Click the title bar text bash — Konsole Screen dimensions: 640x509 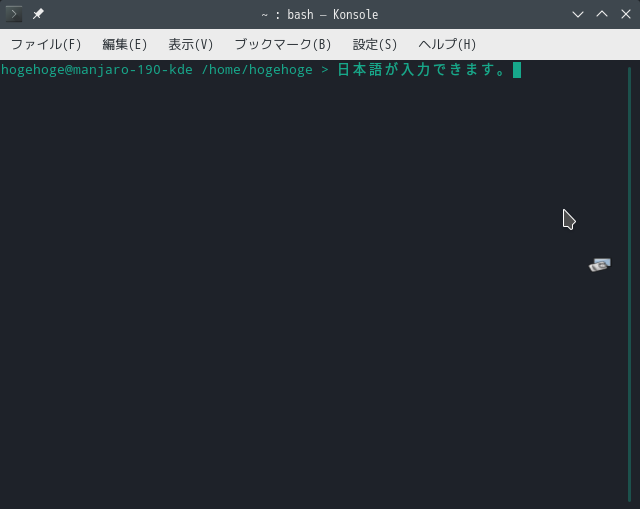333,15
